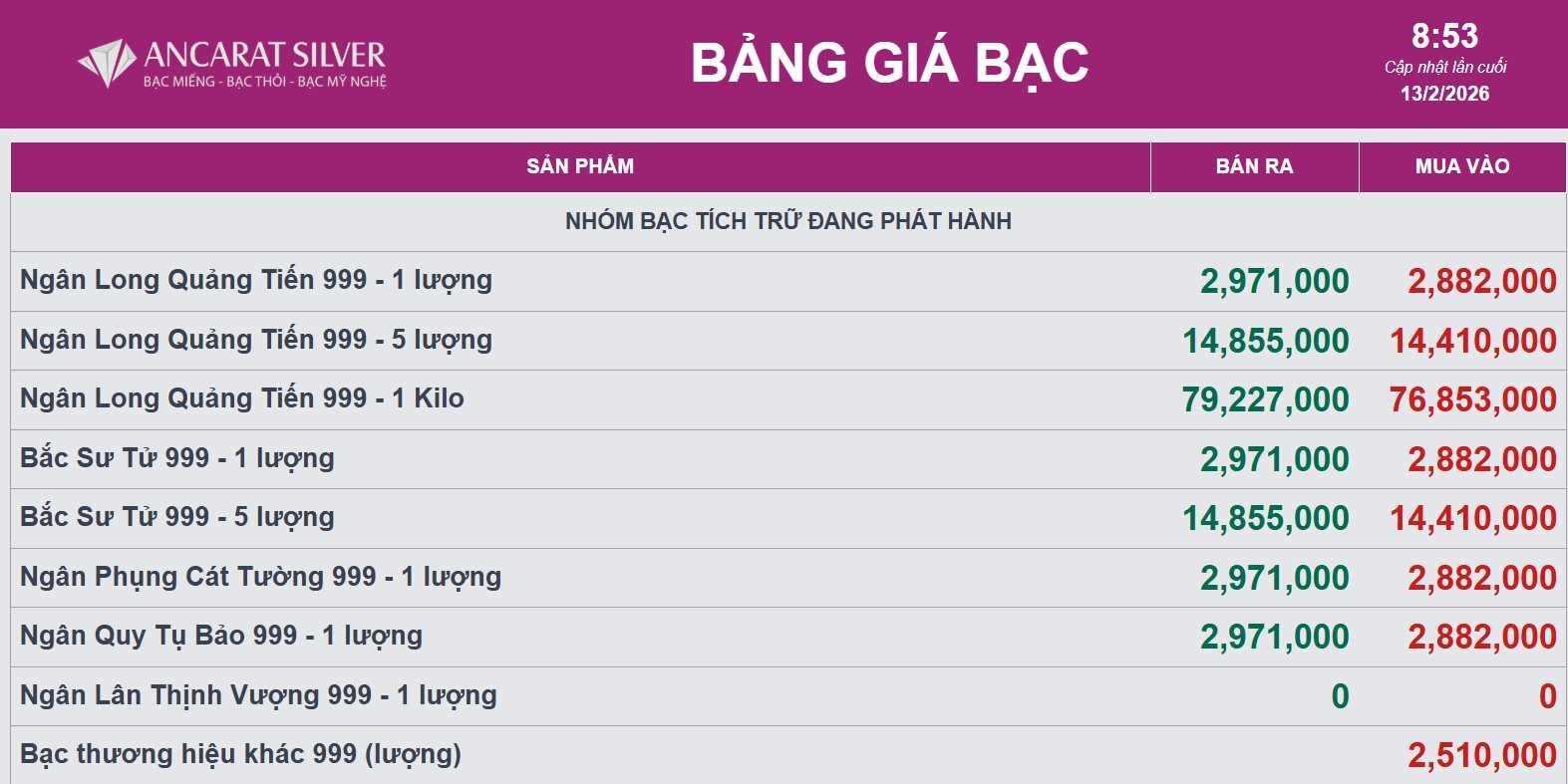
Task: Click the ANCARAT SILVER brand name text
Action: pos(264,54)
